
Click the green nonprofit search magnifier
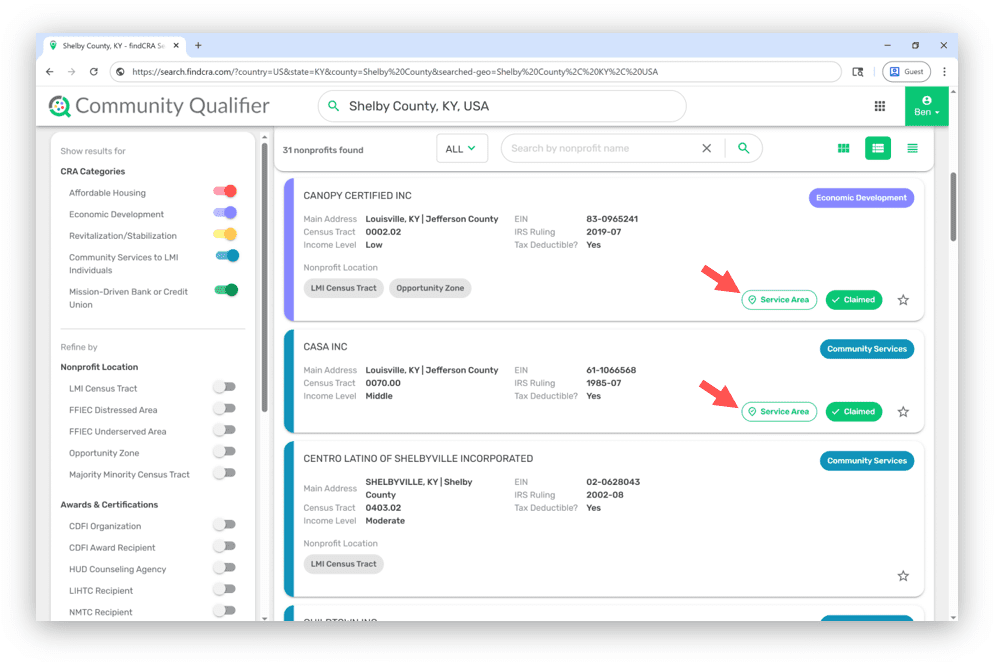[743, 148]
